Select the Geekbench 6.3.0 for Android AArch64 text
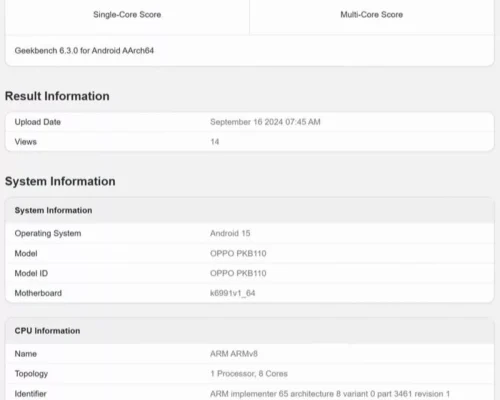500x400 pixels. 84,51
